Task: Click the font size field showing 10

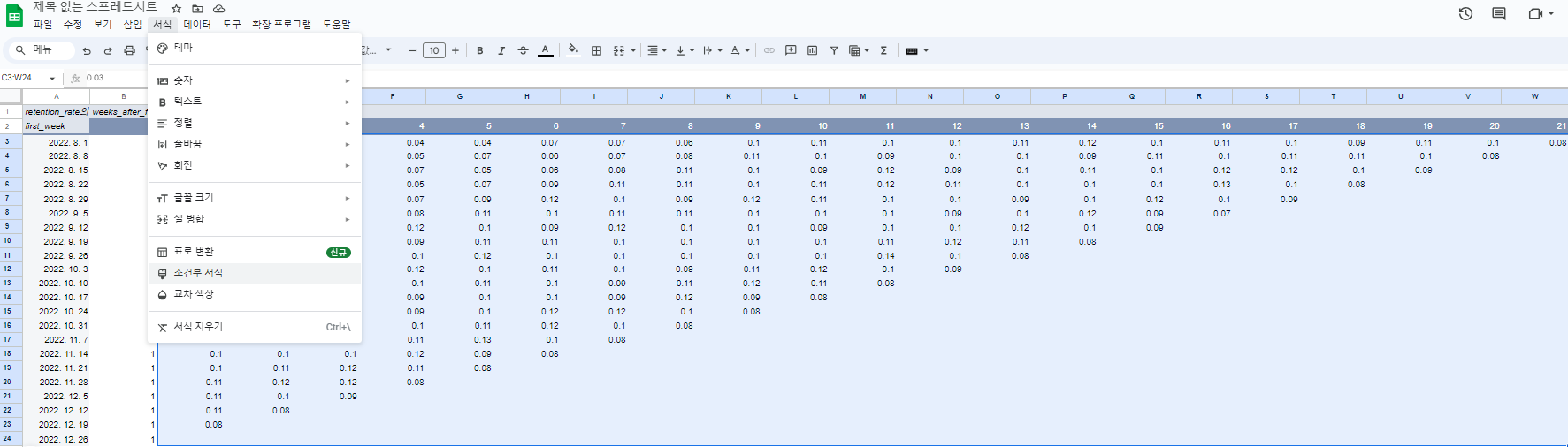Action: 433,50
